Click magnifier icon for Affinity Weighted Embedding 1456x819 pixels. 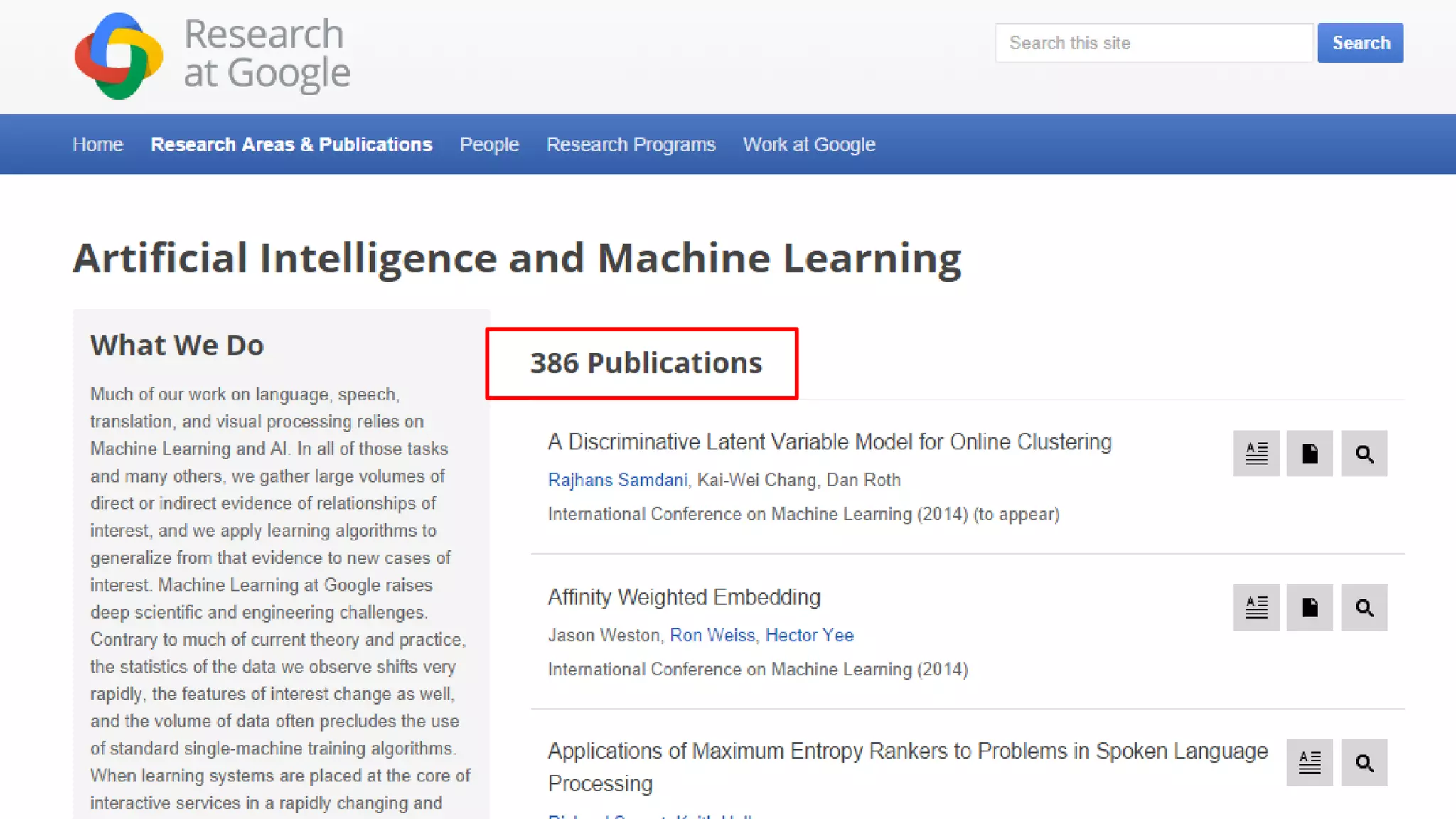[x=1364, y=608]
